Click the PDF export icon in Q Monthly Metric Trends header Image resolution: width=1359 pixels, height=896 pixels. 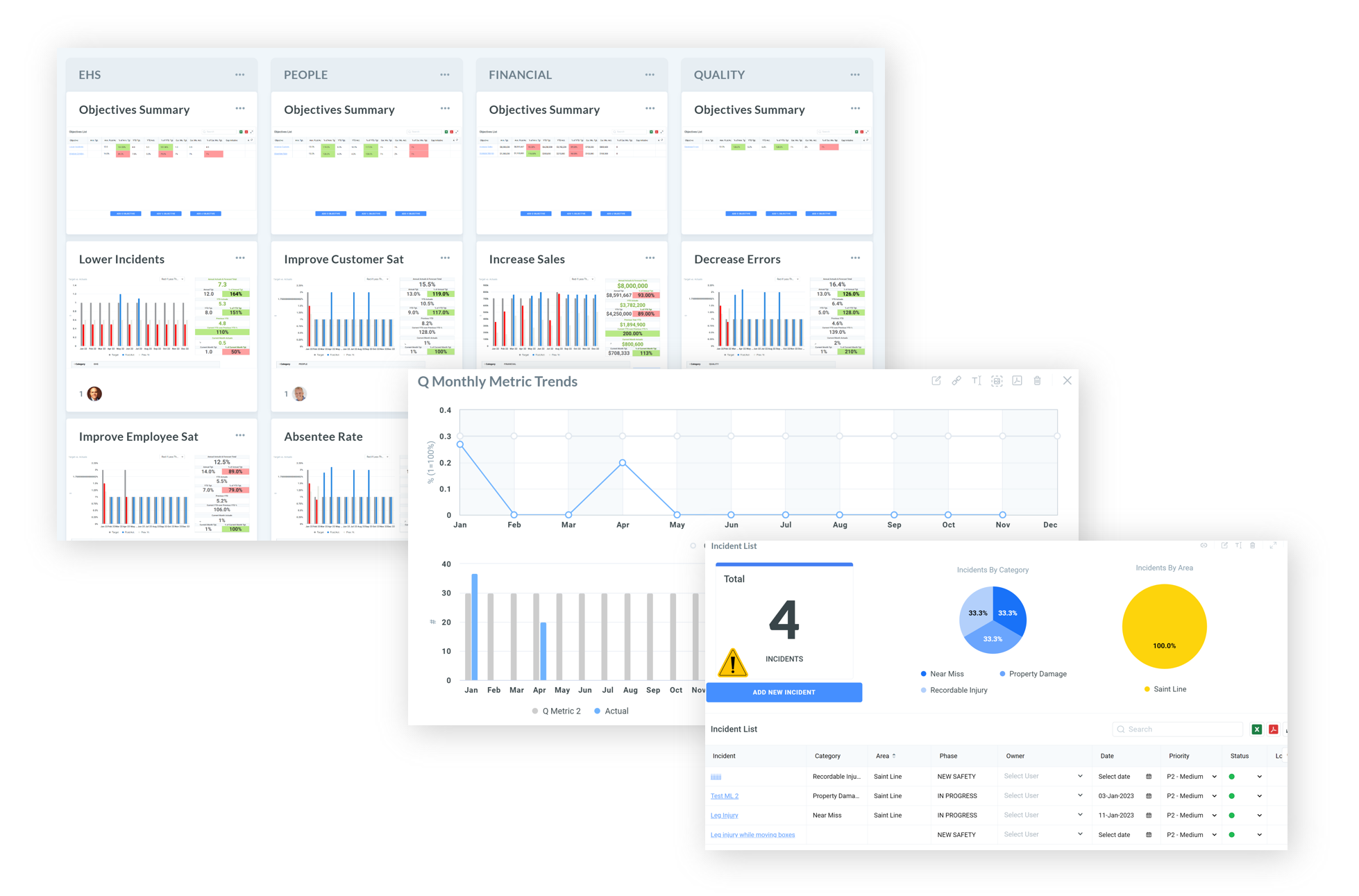pyautogui.click(x=1017, y=380)
